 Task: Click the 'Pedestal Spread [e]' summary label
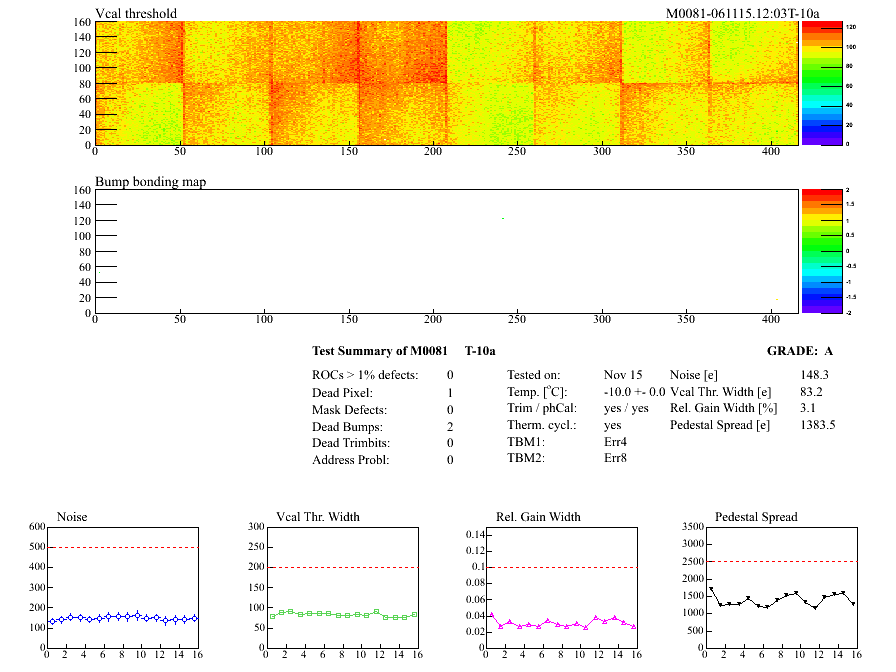coord(720,425)
